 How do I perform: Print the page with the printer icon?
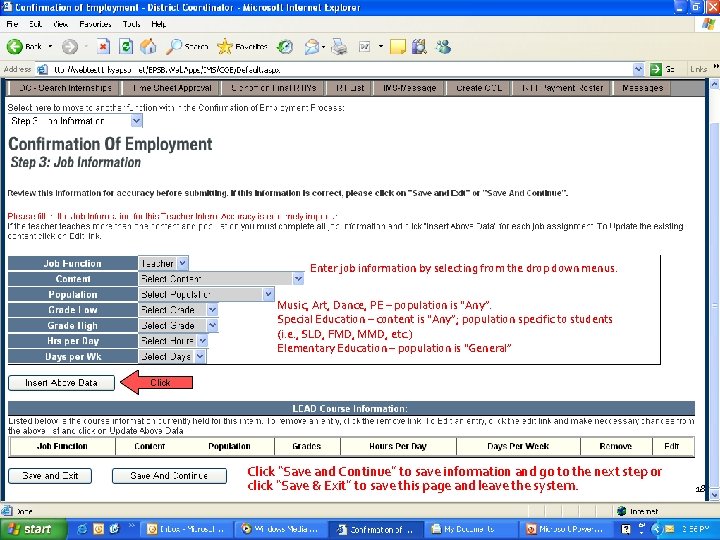(x=339, y=46)
